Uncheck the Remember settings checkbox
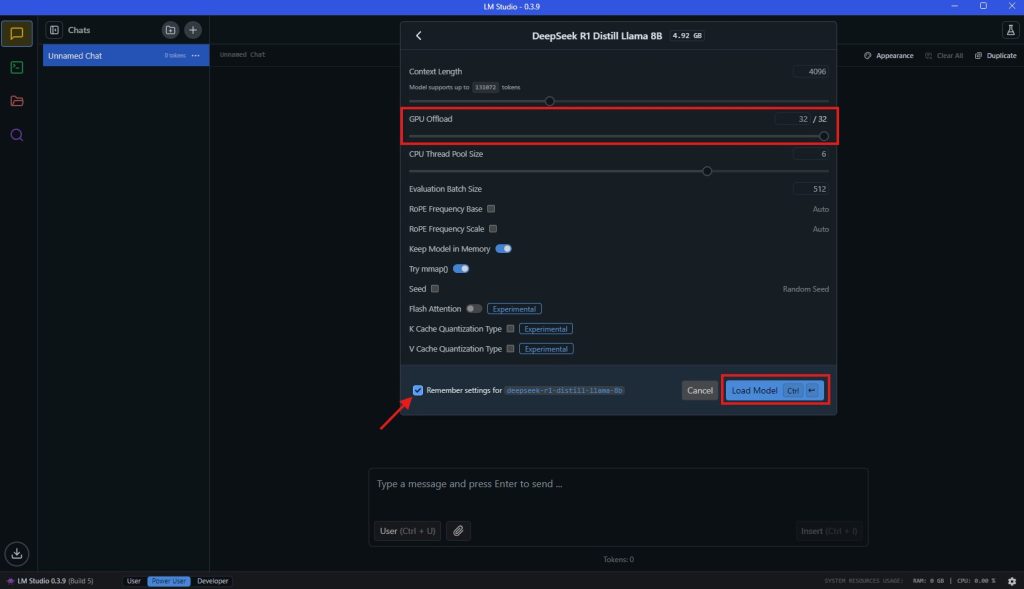Viewport: 1024px width, 589px height. click(418, 390)
